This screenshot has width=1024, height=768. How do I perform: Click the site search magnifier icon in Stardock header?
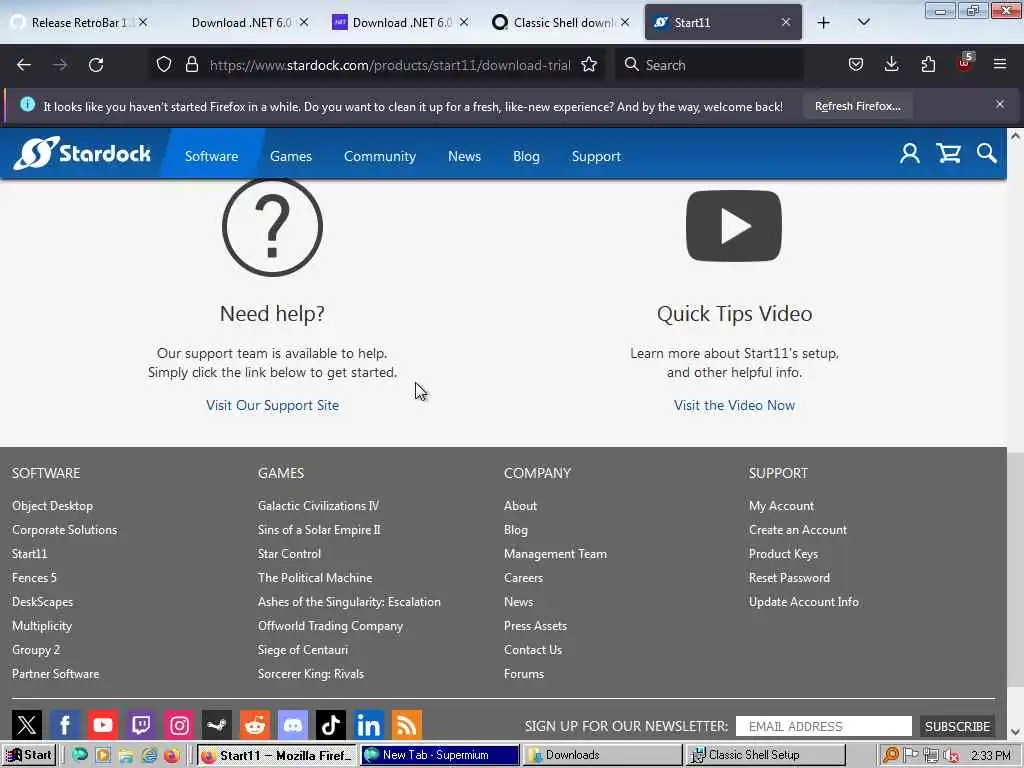[x=987, y=154]
